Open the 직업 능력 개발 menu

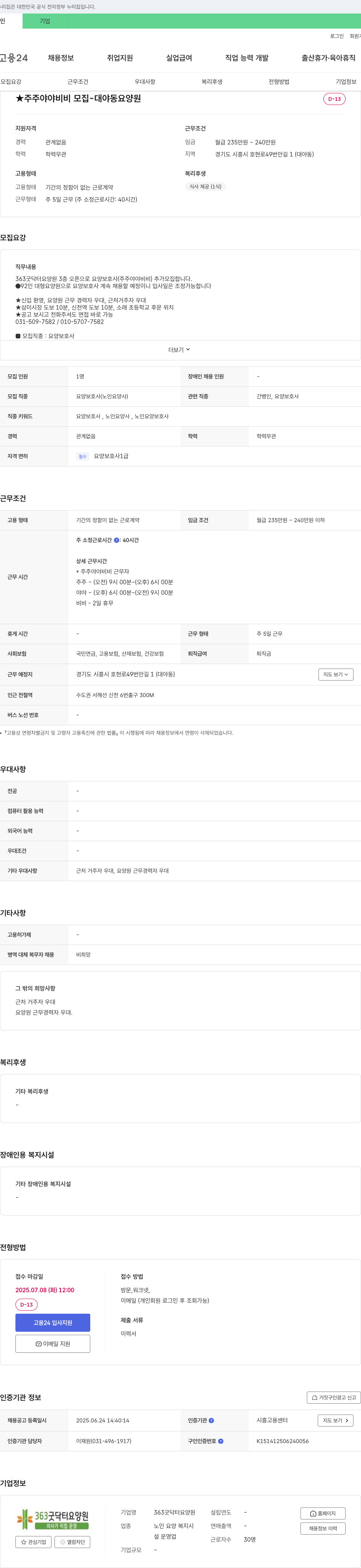247,58
